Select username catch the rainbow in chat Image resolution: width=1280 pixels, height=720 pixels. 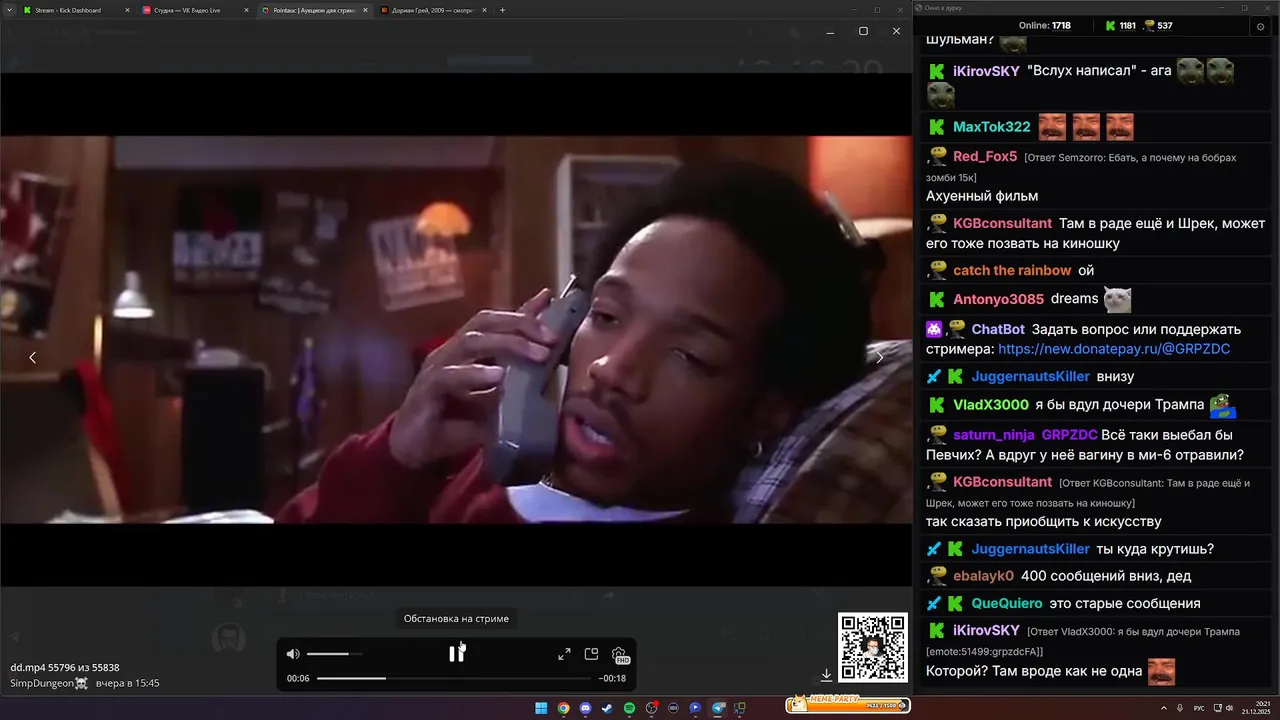tap(1012, 271)
